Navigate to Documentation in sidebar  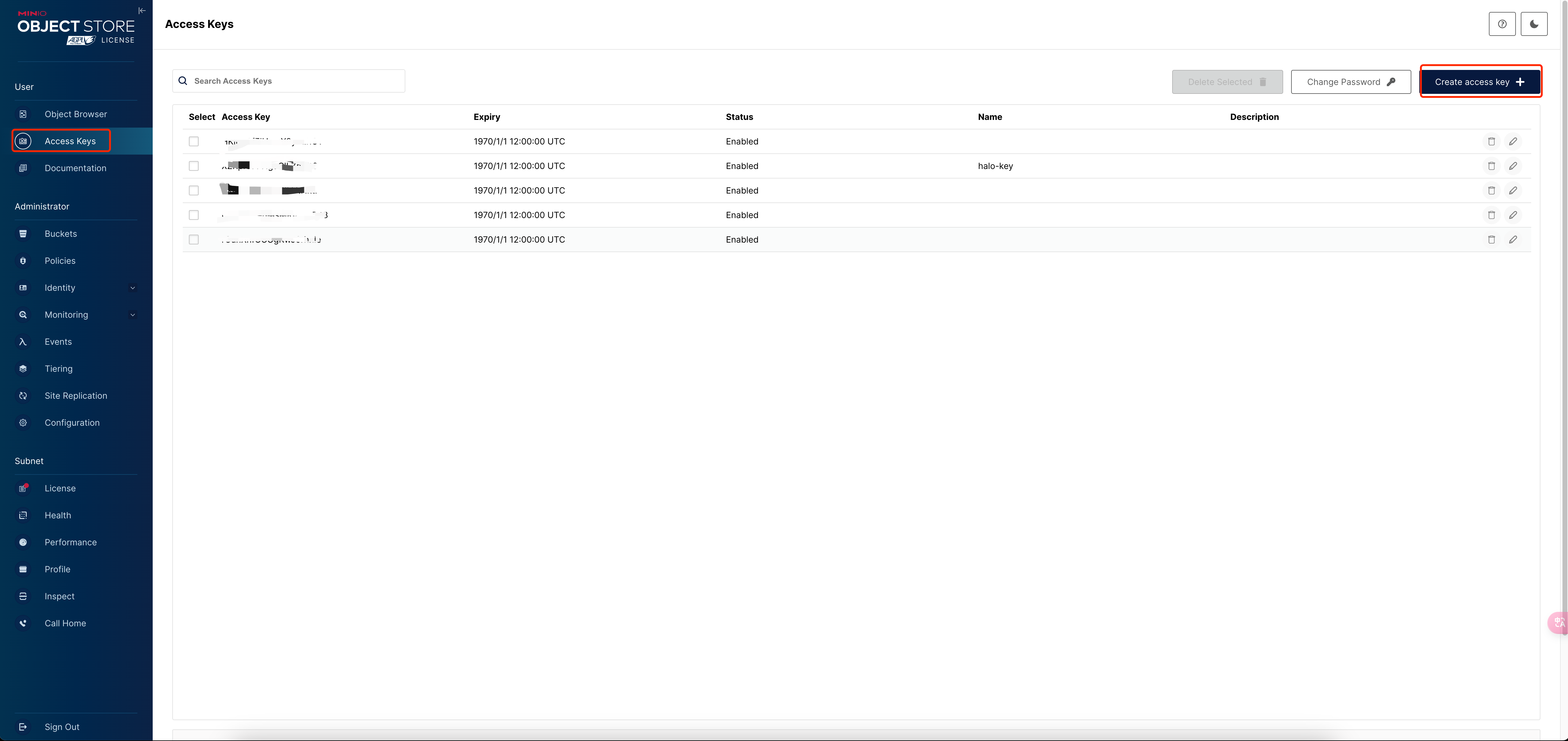click(x=75, y=167)
